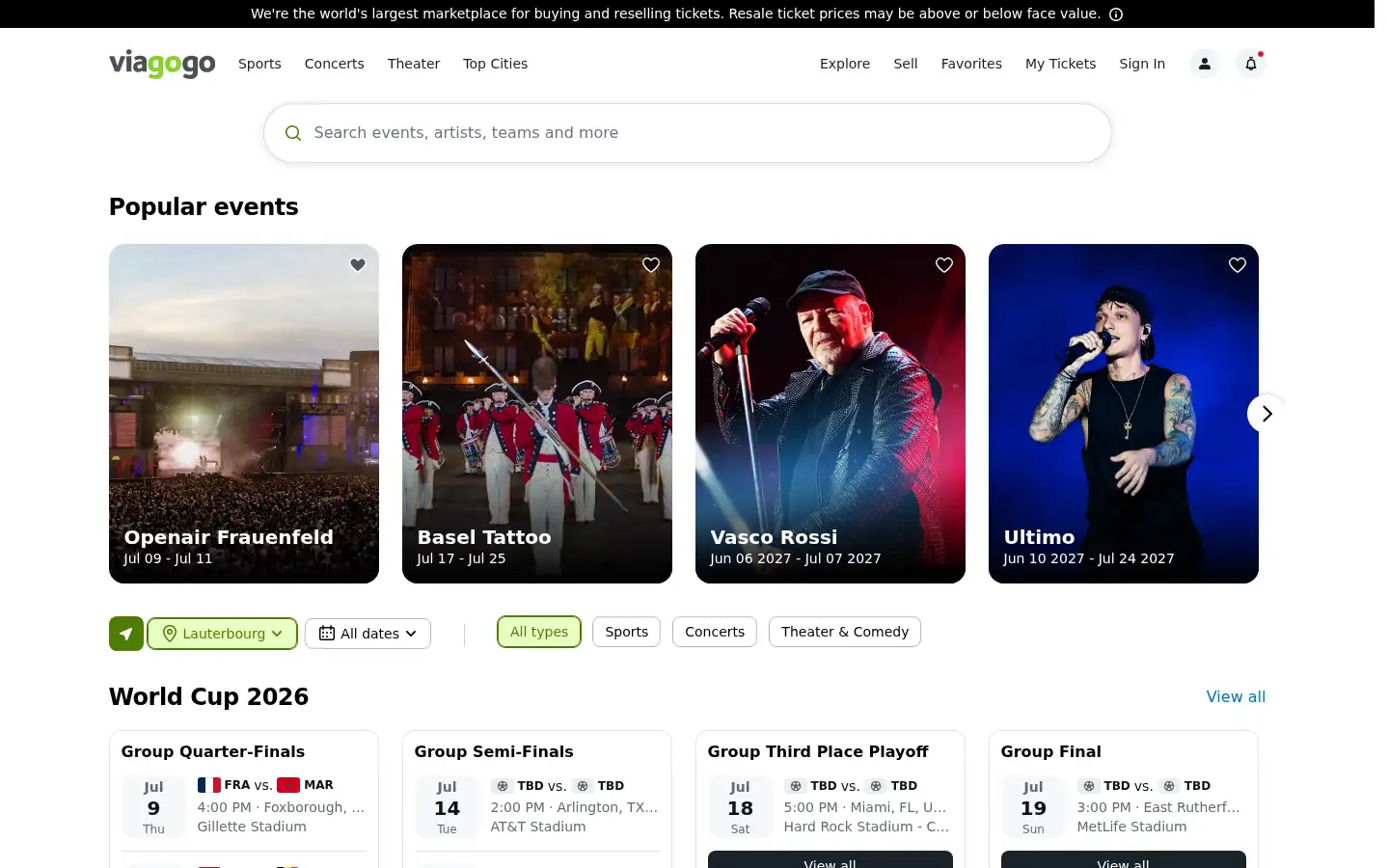The height and width of the screenshot is (868, 1389).
Task: Open the All dates dropdown
Action: (x=368, y=634)
